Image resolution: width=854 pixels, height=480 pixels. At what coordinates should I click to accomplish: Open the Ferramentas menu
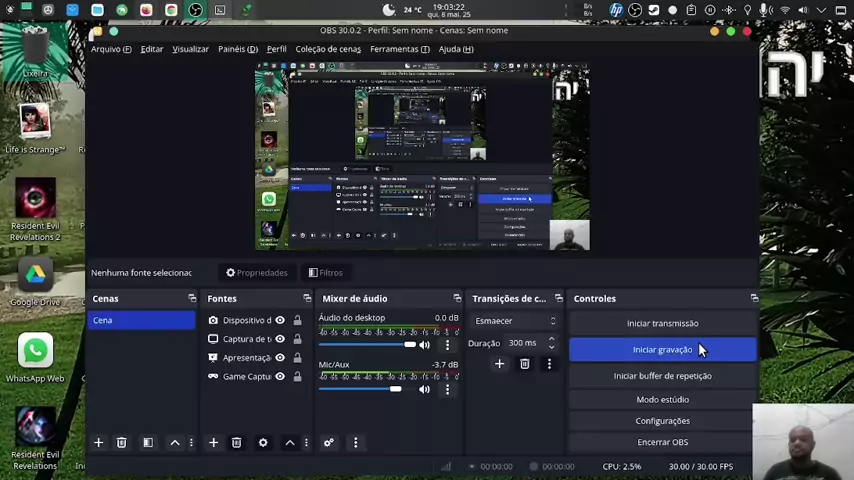pos(399,49)
